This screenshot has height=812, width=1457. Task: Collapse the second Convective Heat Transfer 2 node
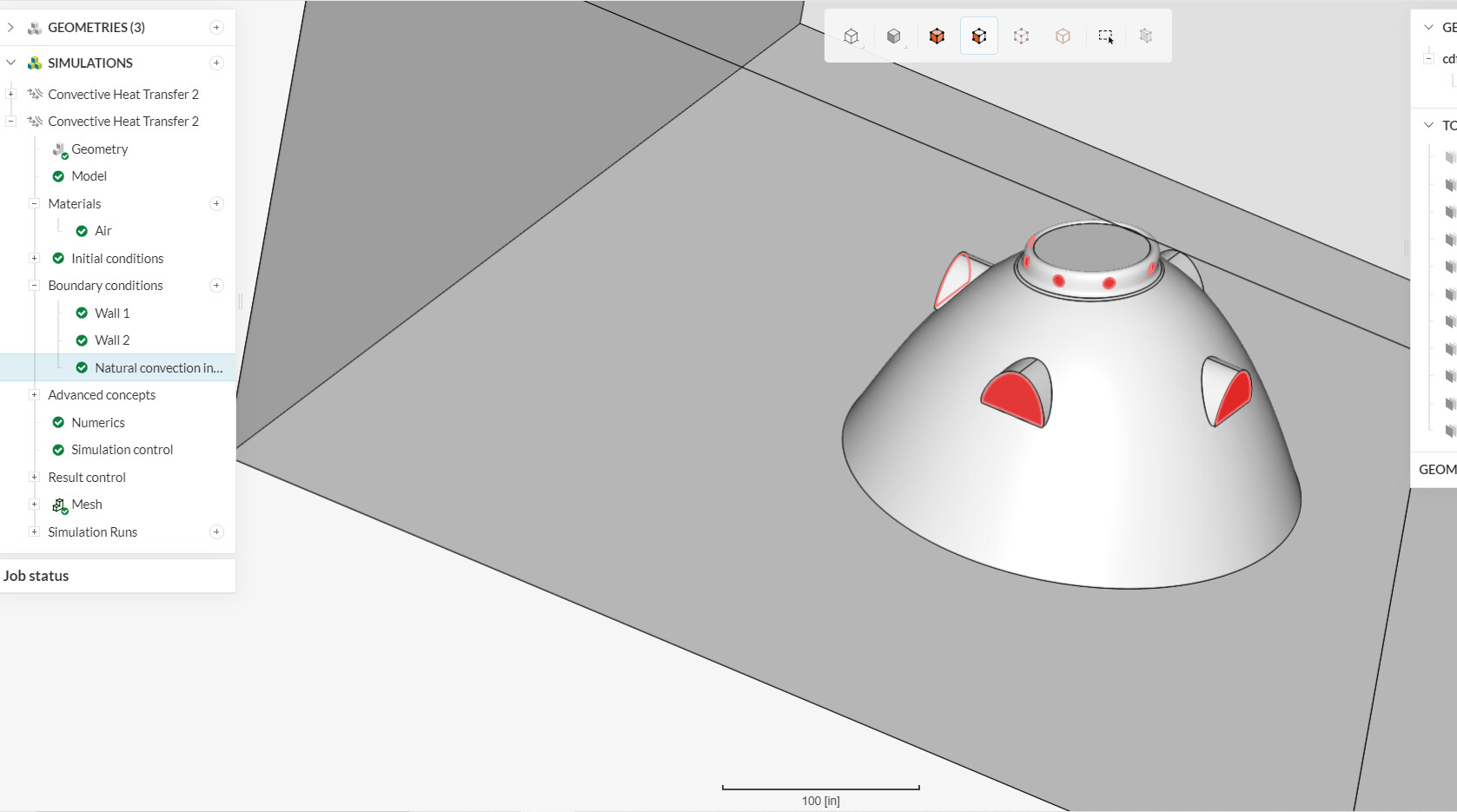tap(10, 122)
